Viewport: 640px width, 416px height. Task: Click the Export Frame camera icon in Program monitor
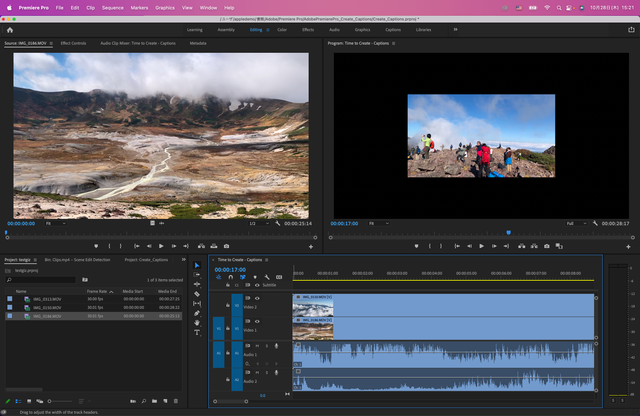click(547, 246)
